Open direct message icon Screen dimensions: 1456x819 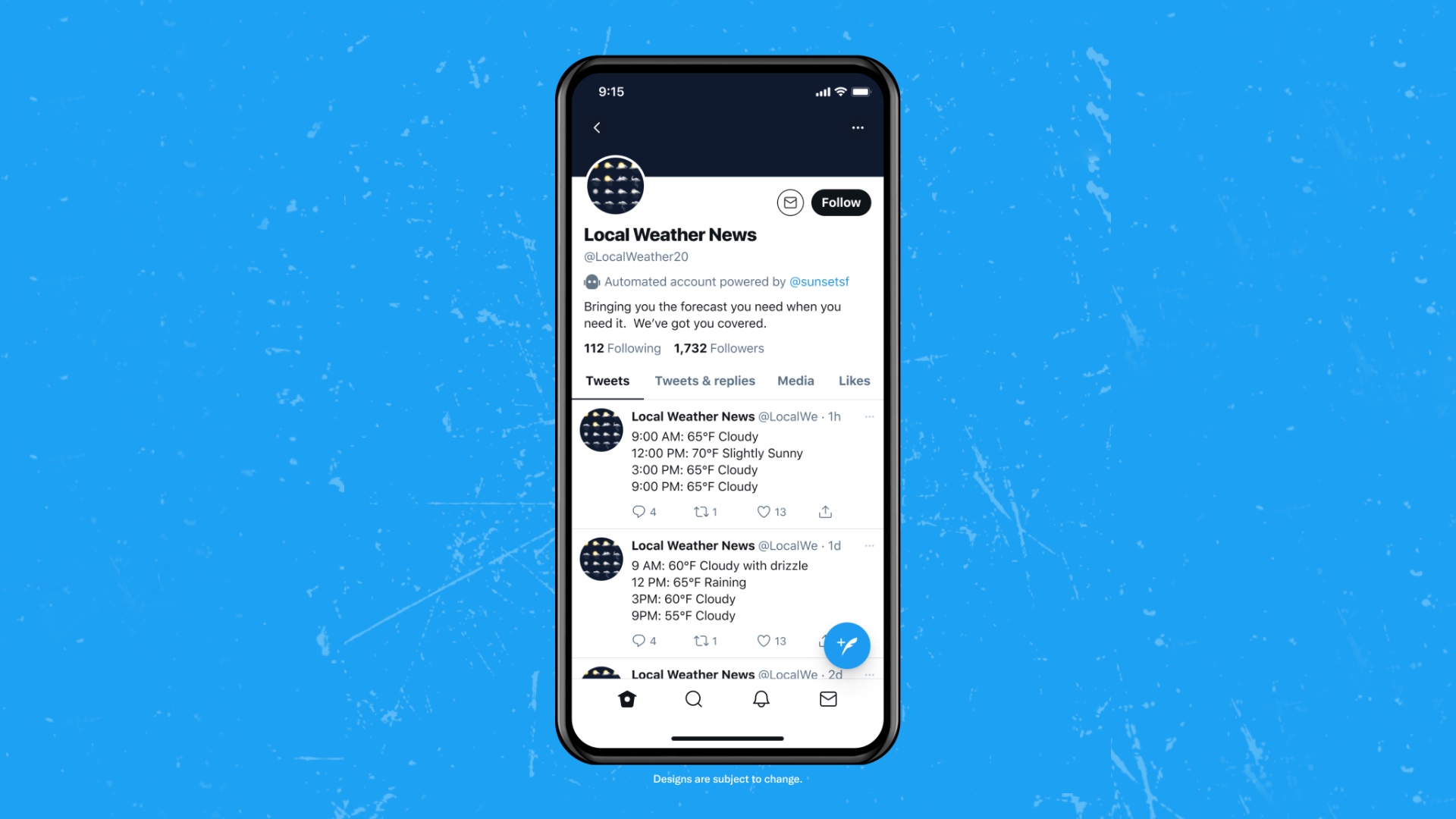(790, 202)
